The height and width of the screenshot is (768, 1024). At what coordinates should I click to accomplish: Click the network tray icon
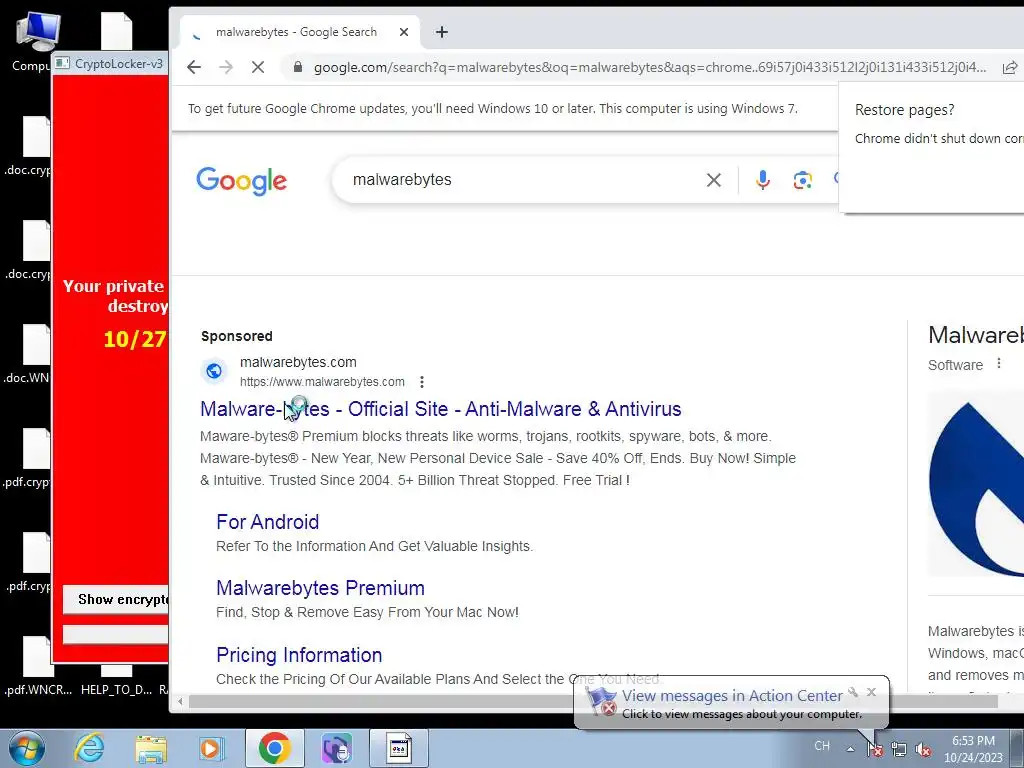[899, 749]
